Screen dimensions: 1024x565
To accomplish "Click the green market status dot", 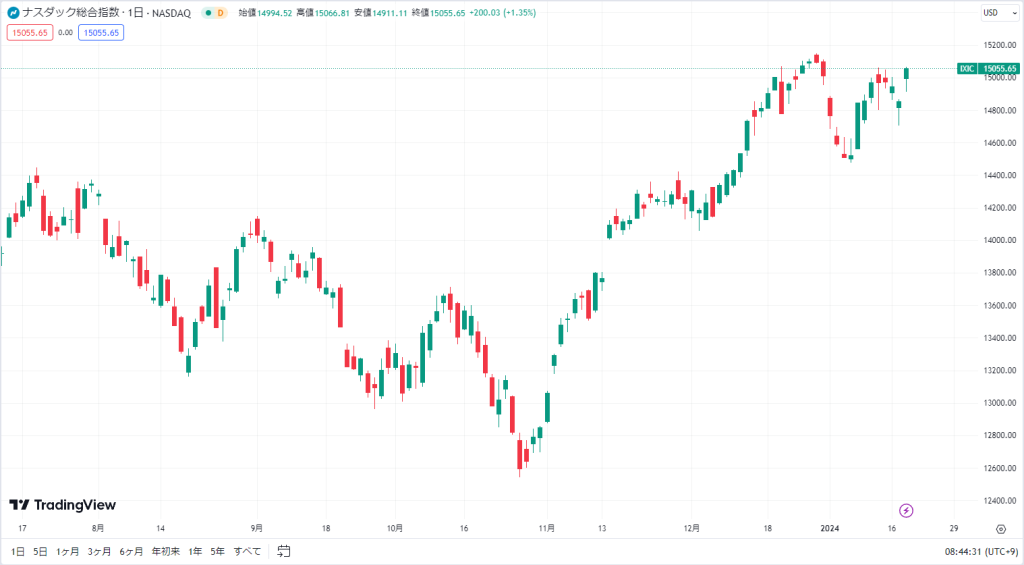I will (208, 13).
